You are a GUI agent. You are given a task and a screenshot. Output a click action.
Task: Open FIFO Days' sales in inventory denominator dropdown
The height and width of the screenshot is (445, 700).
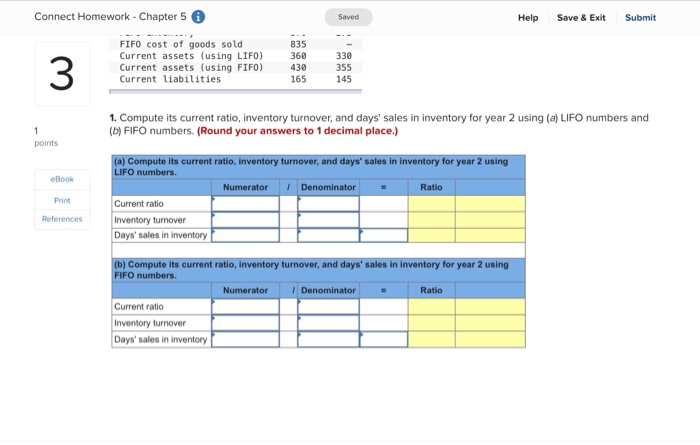[328, 340]
